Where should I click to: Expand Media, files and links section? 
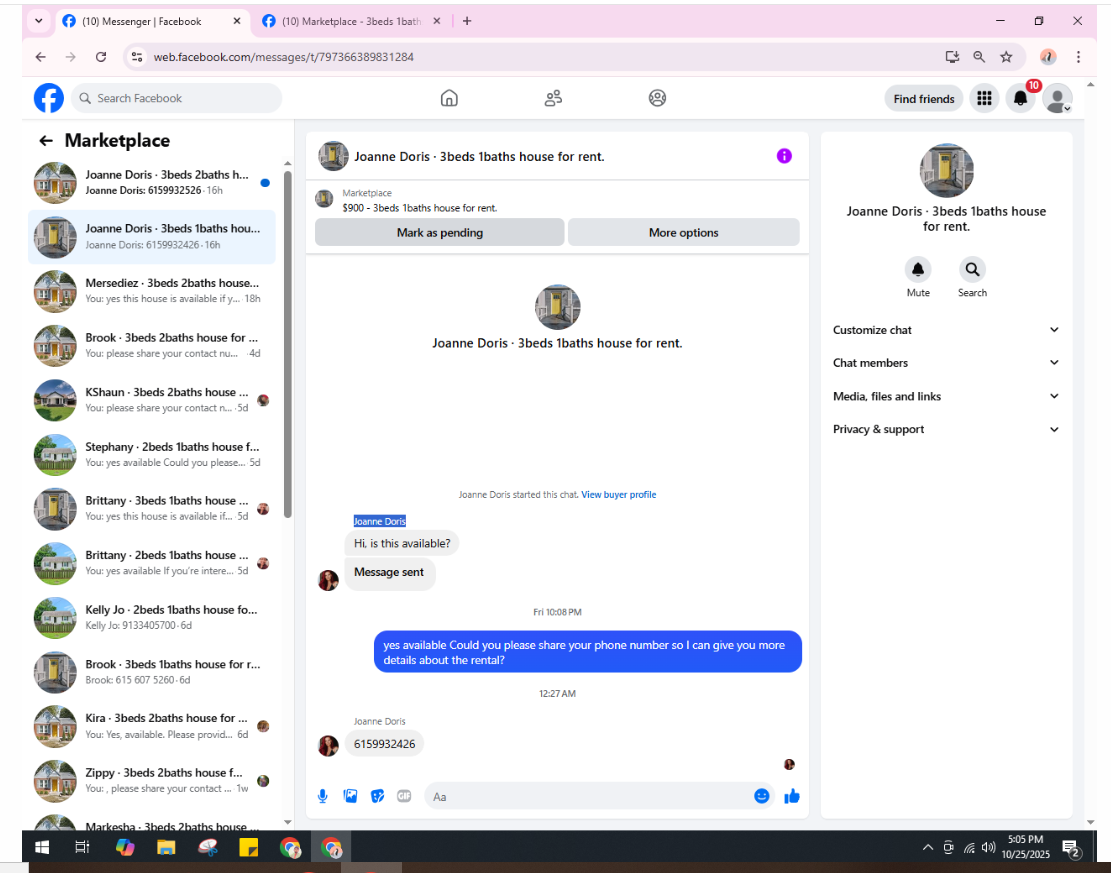coord(946,396)
